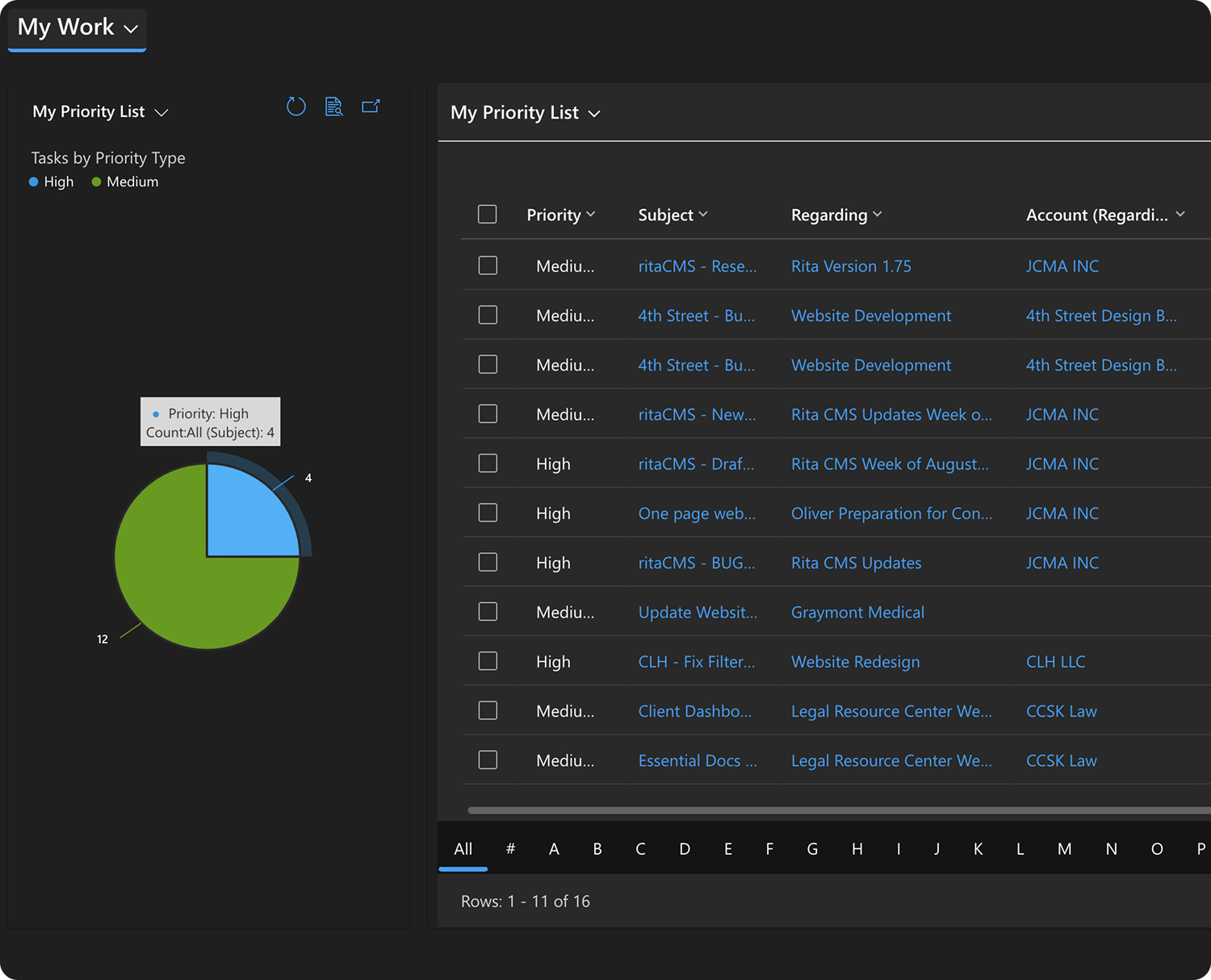Screen dimensions: 1211x980
Task: Refresh the Tasks by Priority chart
Action: point(296,107)
